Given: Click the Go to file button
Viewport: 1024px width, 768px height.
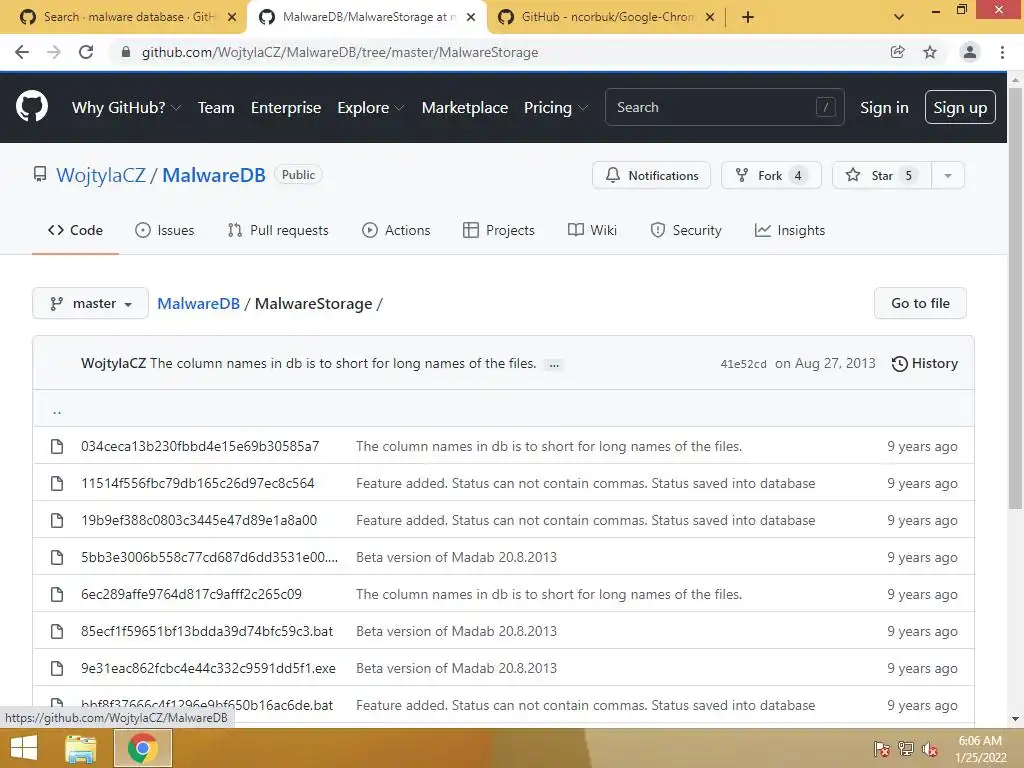Looking at the screenshot, I should point(920,303).
